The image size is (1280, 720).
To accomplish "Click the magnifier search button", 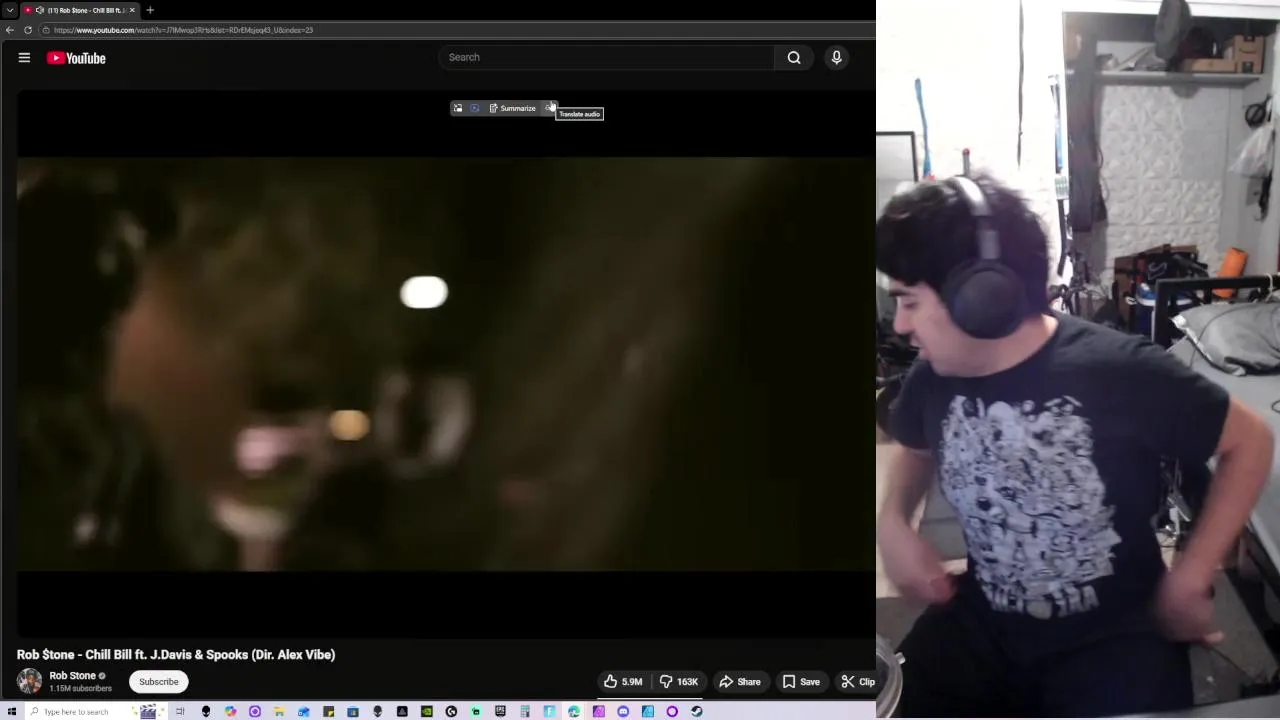I will (794, 57).
